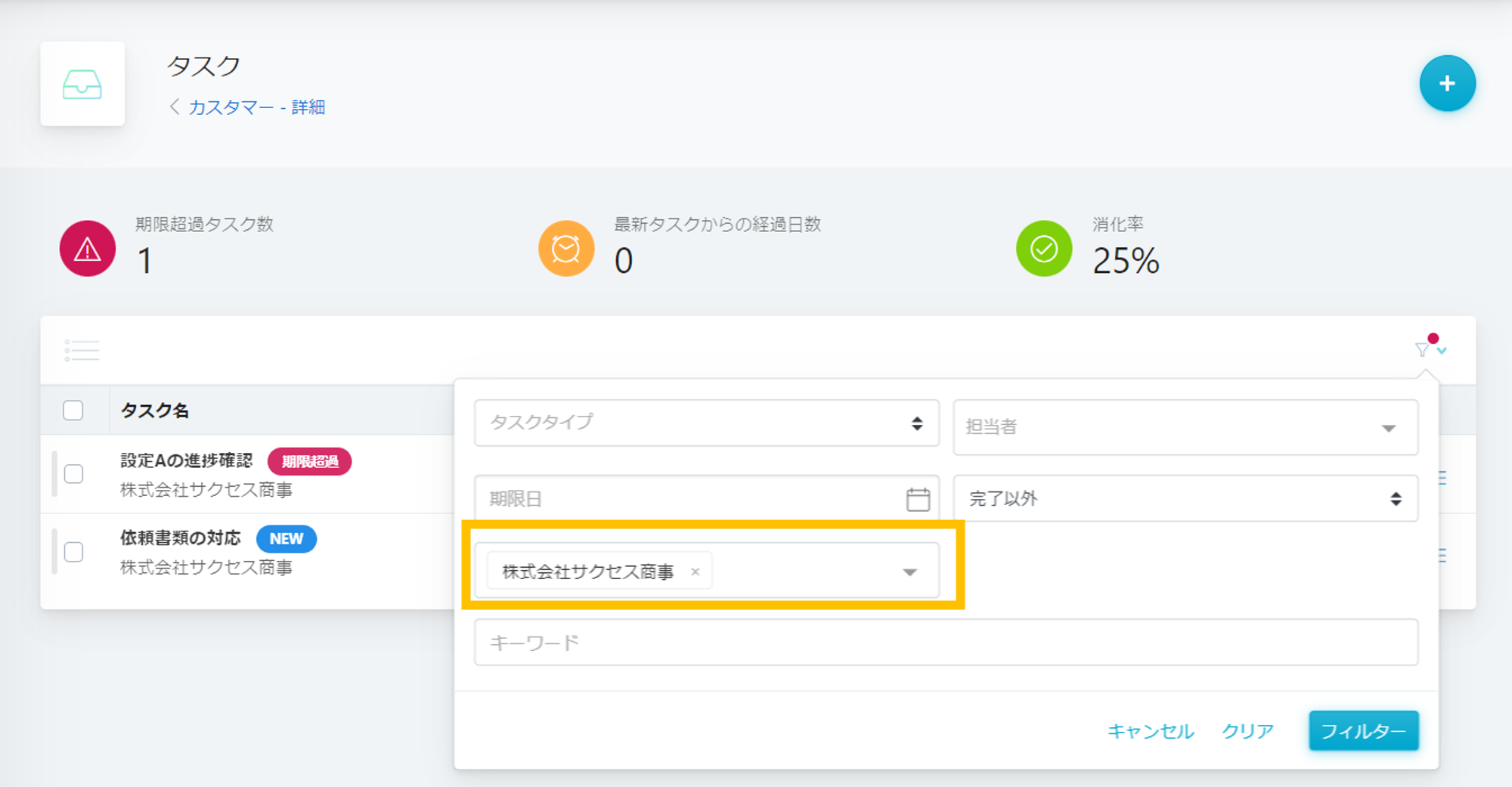The width and height of the screenshot is (1512, 787).
Task: Click the キャンセル link
Action: point(1151,731)
